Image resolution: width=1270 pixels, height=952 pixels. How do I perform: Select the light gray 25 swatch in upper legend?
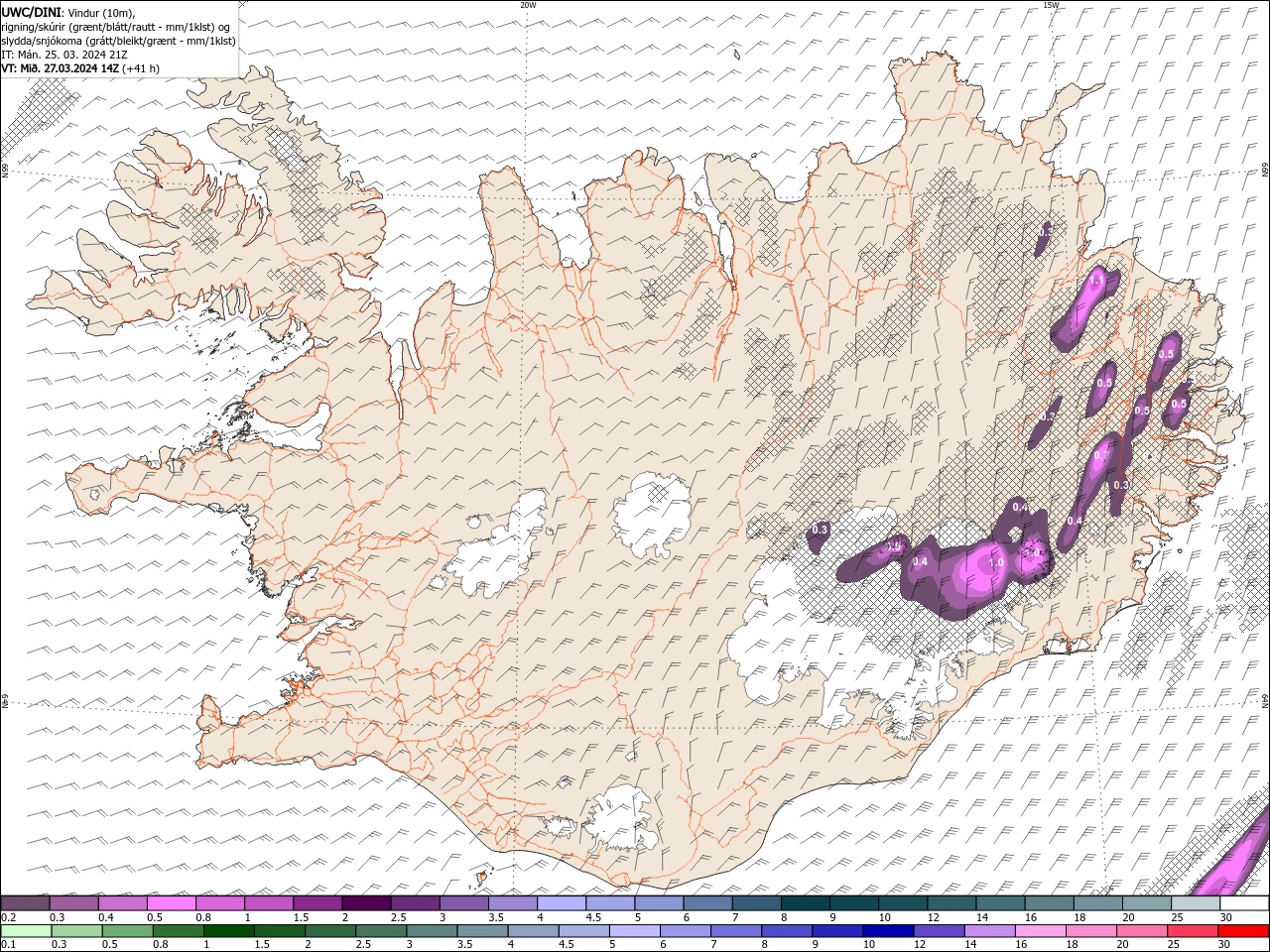[1195, 903]
